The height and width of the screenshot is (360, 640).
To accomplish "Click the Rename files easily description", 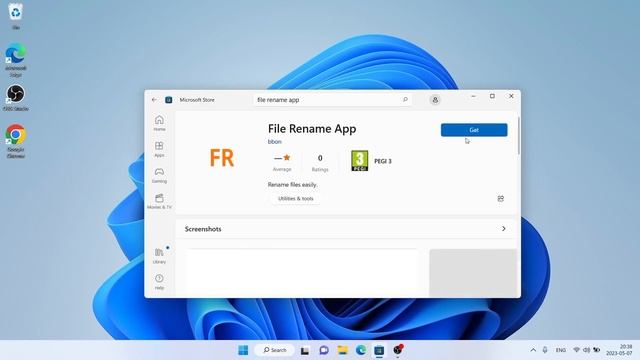I will 292,184.
